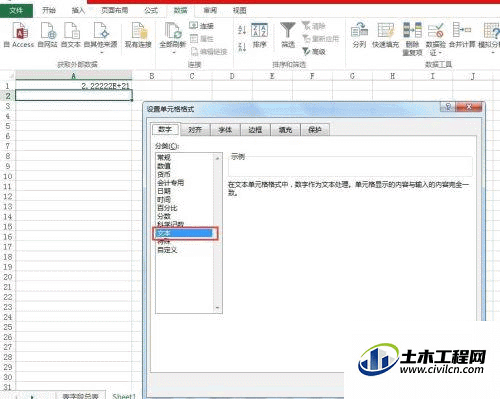The height and width of the screenshot is (399, 500).
Task: Select cell A1 showing 2.22222E+21
Action: click(x=74, y=86)
